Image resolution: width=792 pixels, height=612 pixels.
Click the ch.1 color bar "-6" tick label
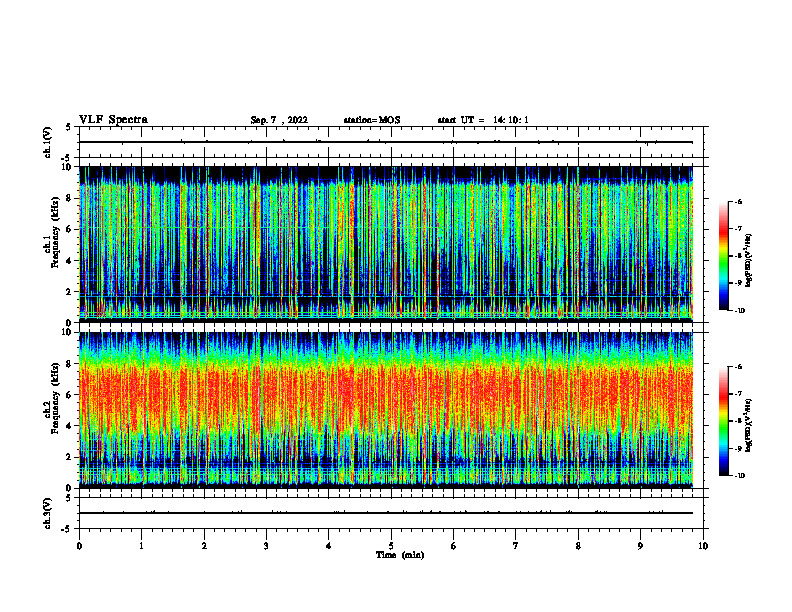click(x=738, y=201)
